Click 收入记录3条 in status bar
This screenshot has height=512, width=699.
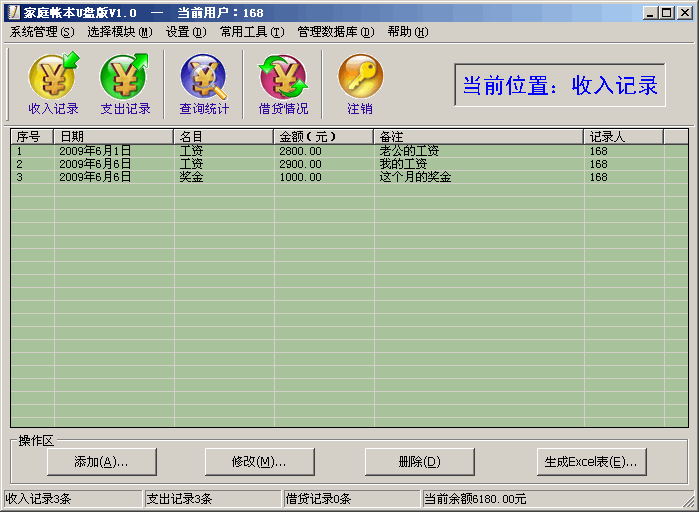[73, 499]
